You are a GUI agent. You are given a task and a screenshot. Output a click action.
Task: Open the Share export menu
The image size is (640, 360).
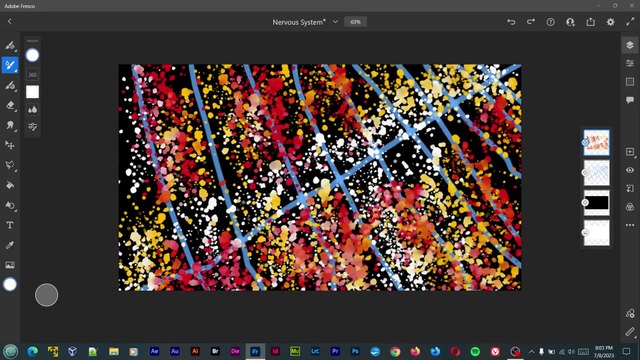pyautogui.click(x=591, y=22)
